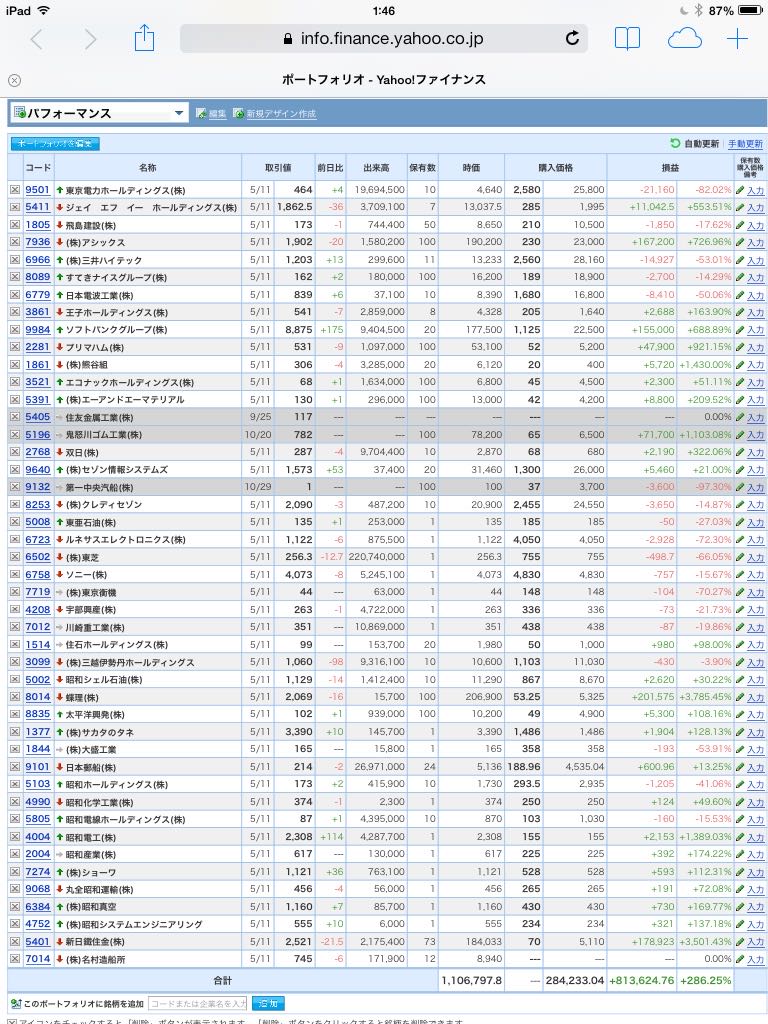Click the 名称 column header
This screenshot has width=768, height=1024.
point(148,168)
